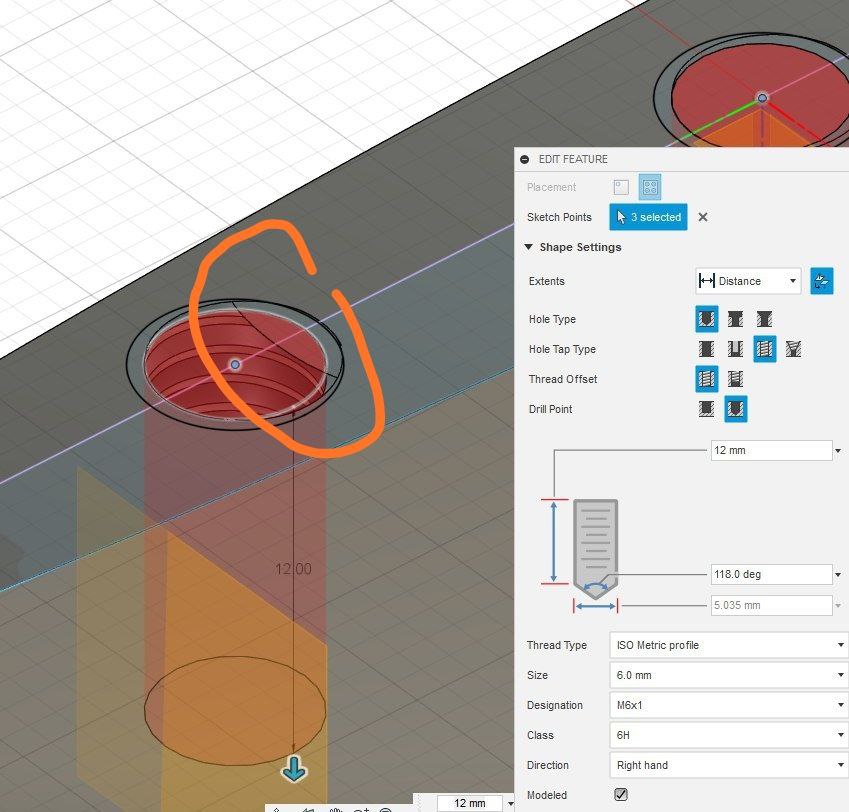Select Countersink hole type
The image size is (849, 812).
tap(764, 319)
